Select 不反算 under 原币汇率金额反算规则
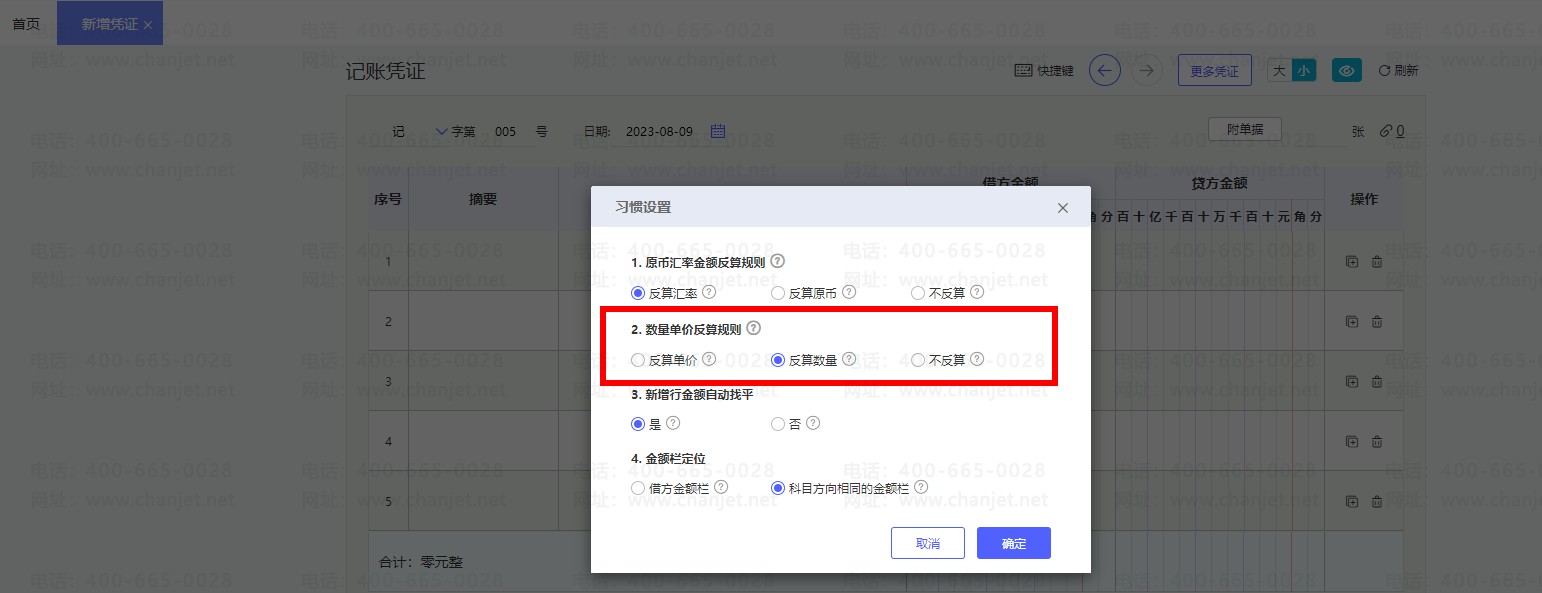The width and height of the screenshot is (1542, 593). tap(918, 293)
